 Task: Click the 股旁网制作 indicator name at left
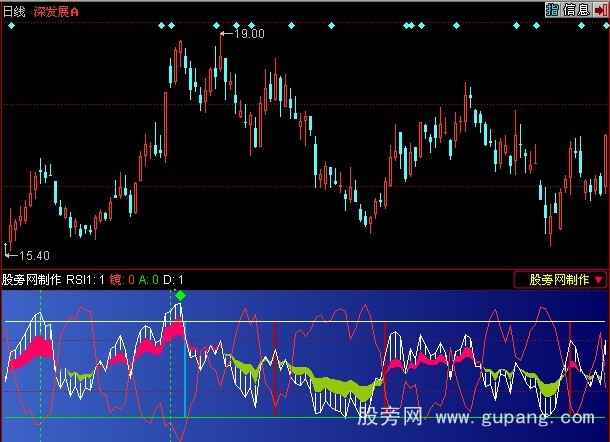(x=32, y=279)
